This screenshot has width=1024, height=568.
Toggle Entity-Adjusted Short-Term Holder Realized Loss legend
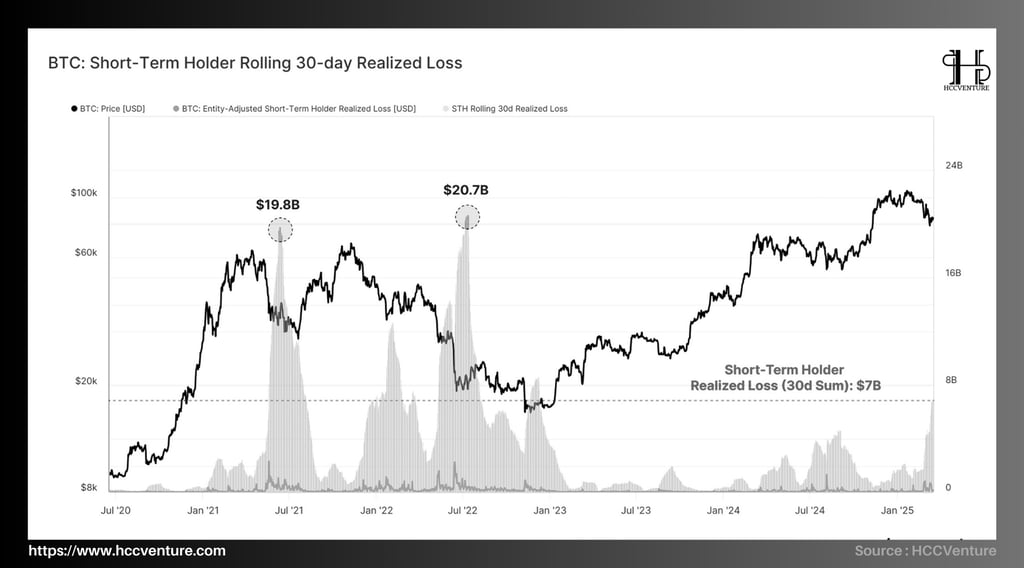click(294, 109)
